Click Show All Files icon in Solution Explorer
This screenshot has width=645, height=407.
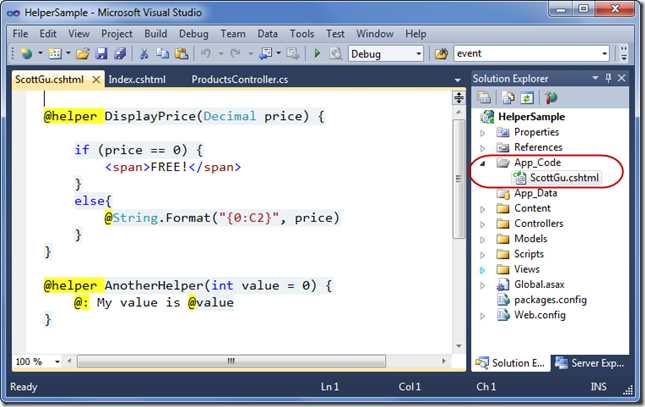508,98
